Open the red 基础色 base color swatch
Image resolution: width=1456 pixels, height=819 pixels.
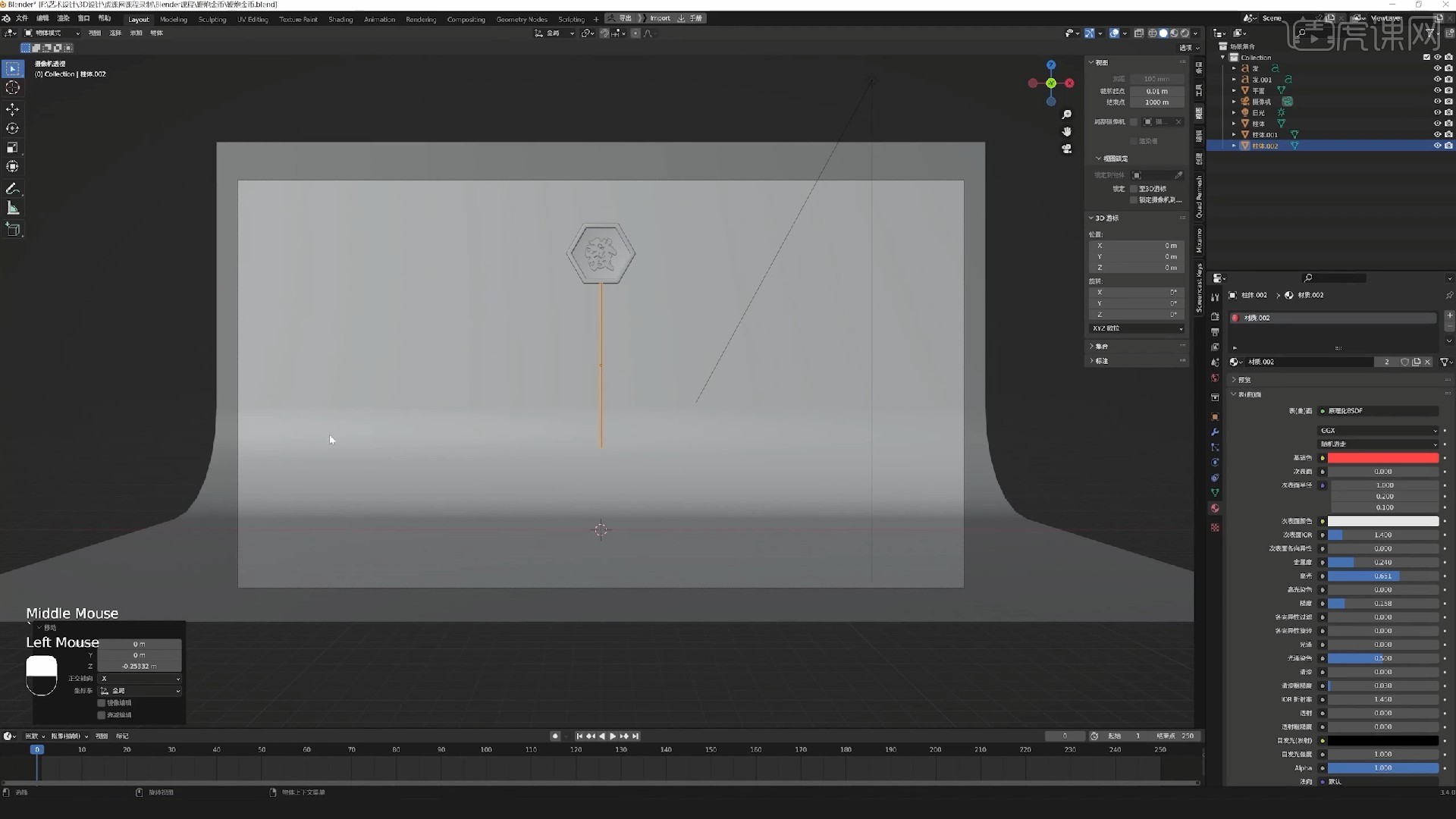(1382, 458)
